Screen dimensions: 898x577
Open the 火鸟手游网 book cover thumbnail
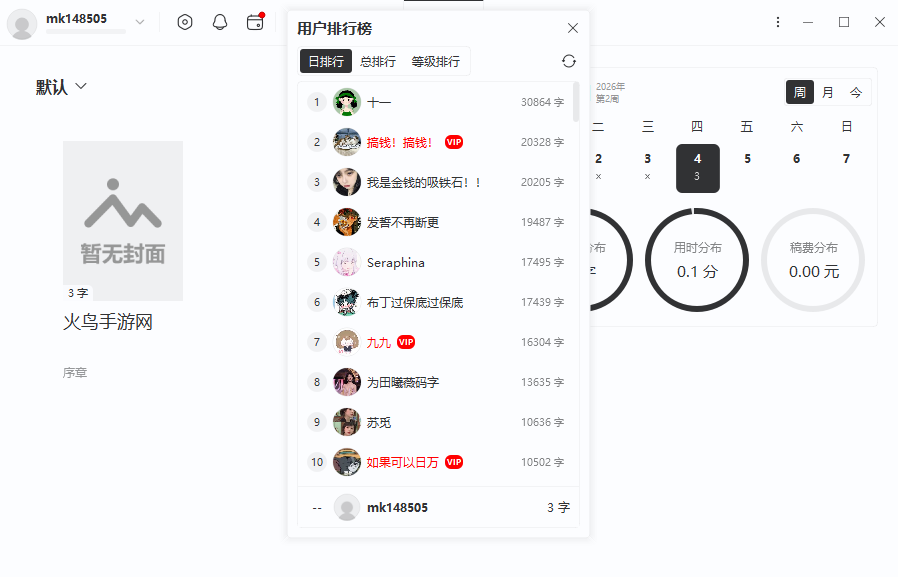(123, 221)
